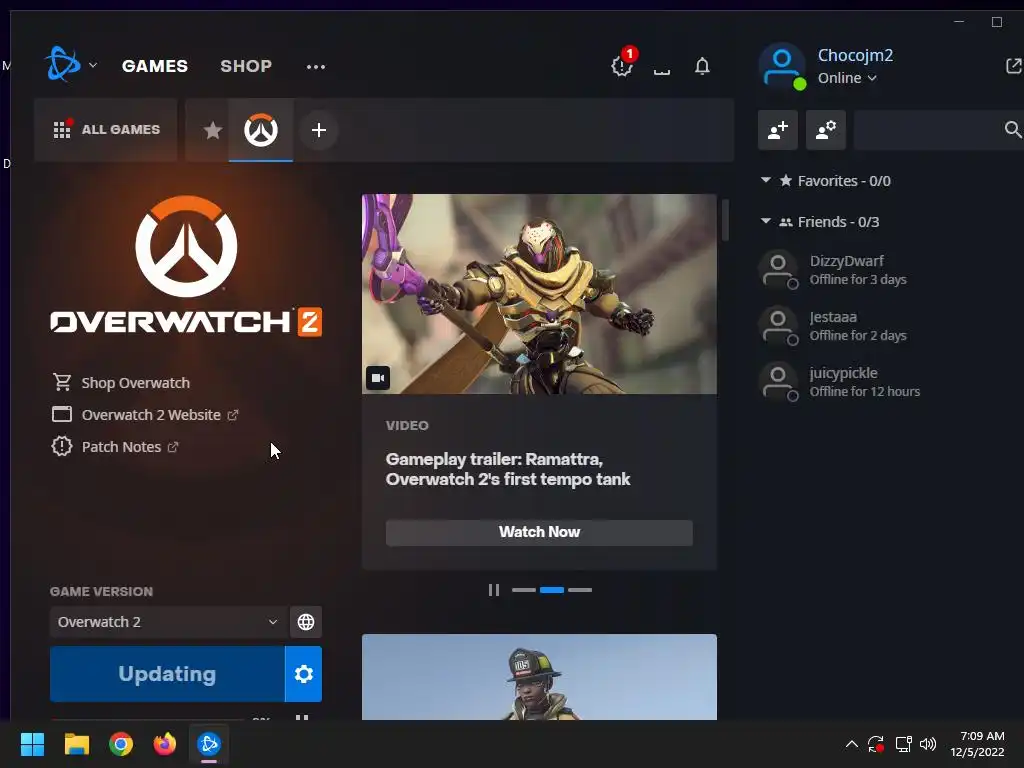Image resolution: width=1024 pixels, height=768 pixels.
Task: Open friend management settings icon
Action: click(826, 130)
